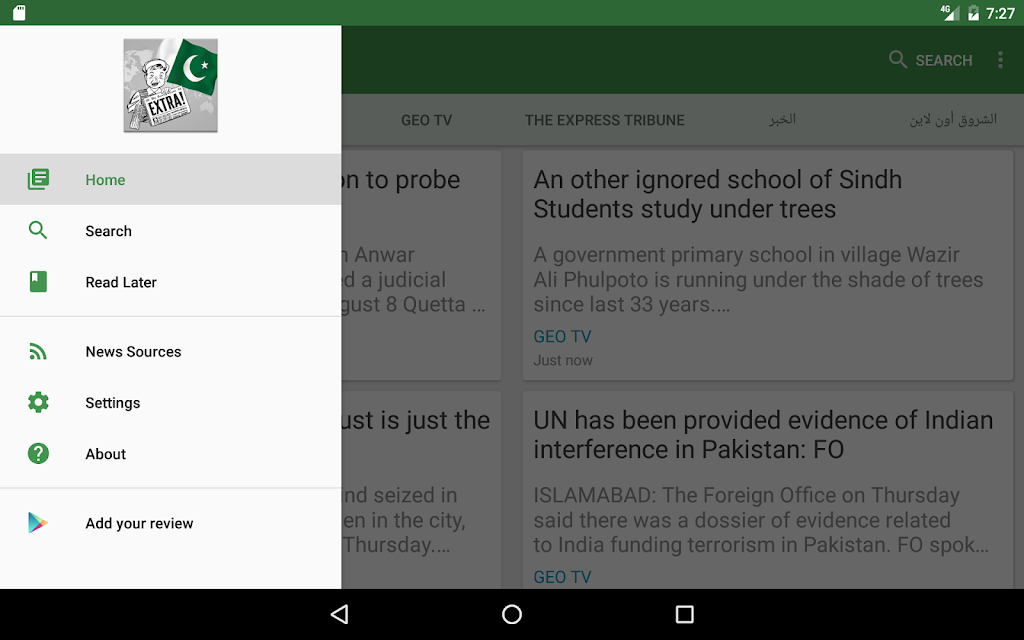Switch to The Express Tribune tab
1024x640 pixels.
click(x=605, y=120)
